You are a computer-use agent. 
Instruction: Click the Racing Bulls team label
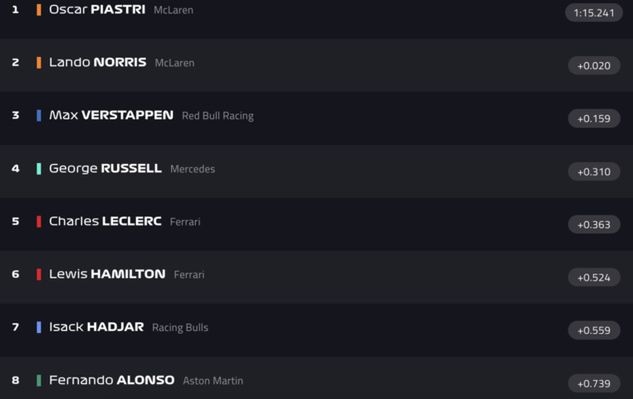coord(180,328)
